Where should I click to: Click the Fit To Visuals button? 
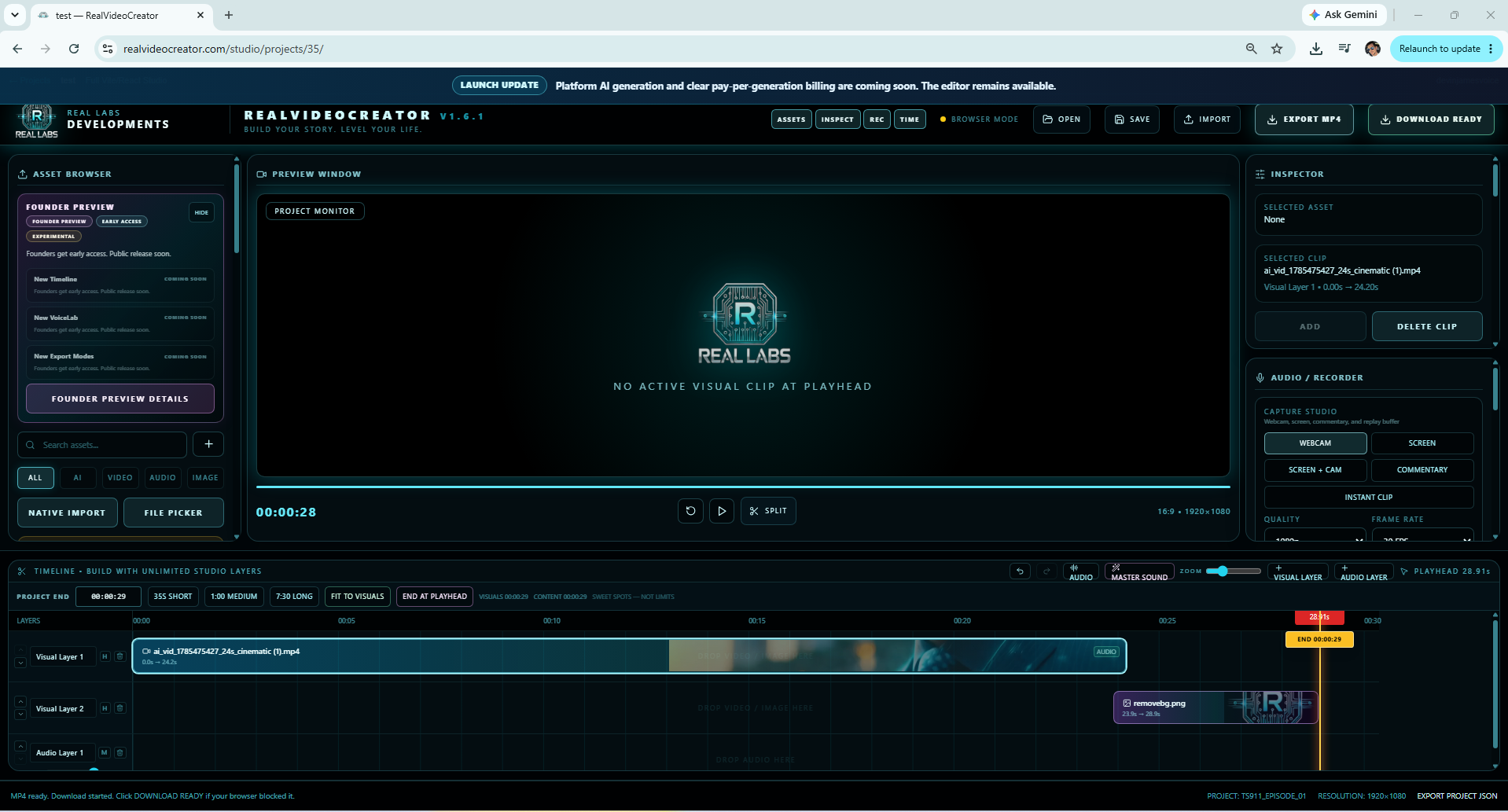(358, 597)
